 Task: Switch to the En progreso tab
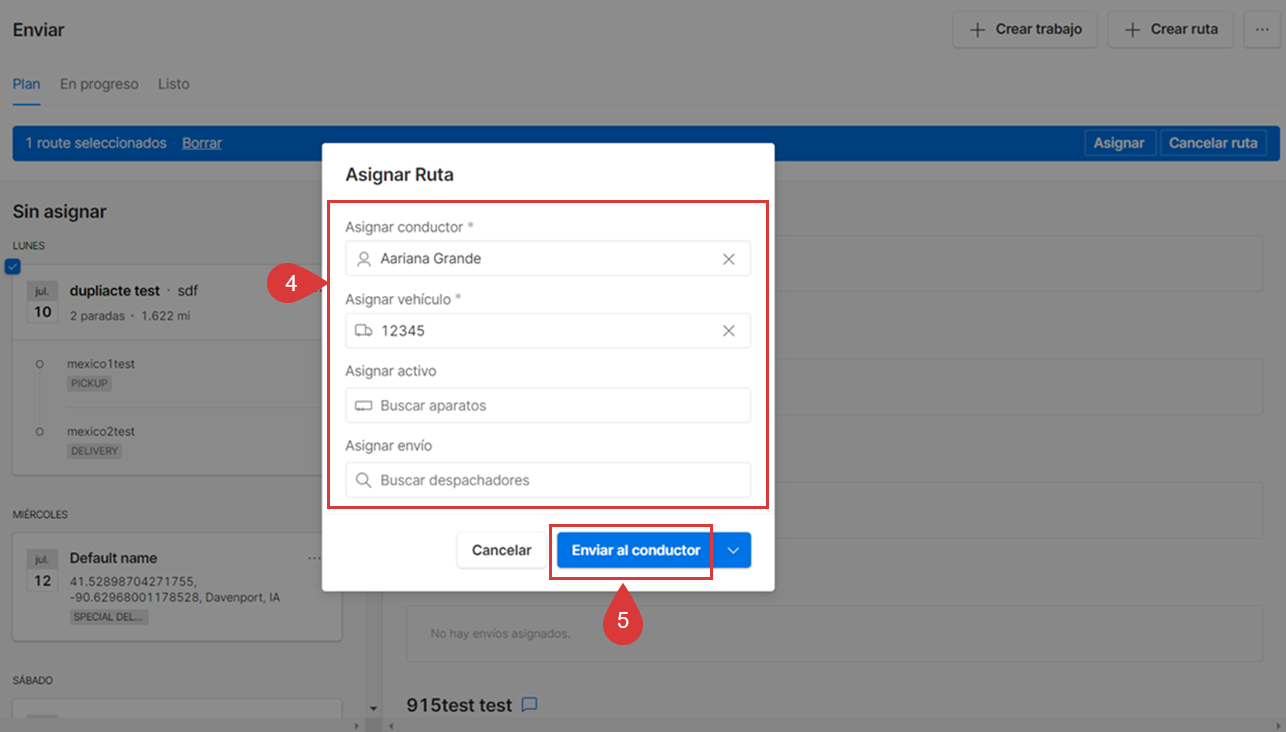pyautogui.click(x=99, y=84)
